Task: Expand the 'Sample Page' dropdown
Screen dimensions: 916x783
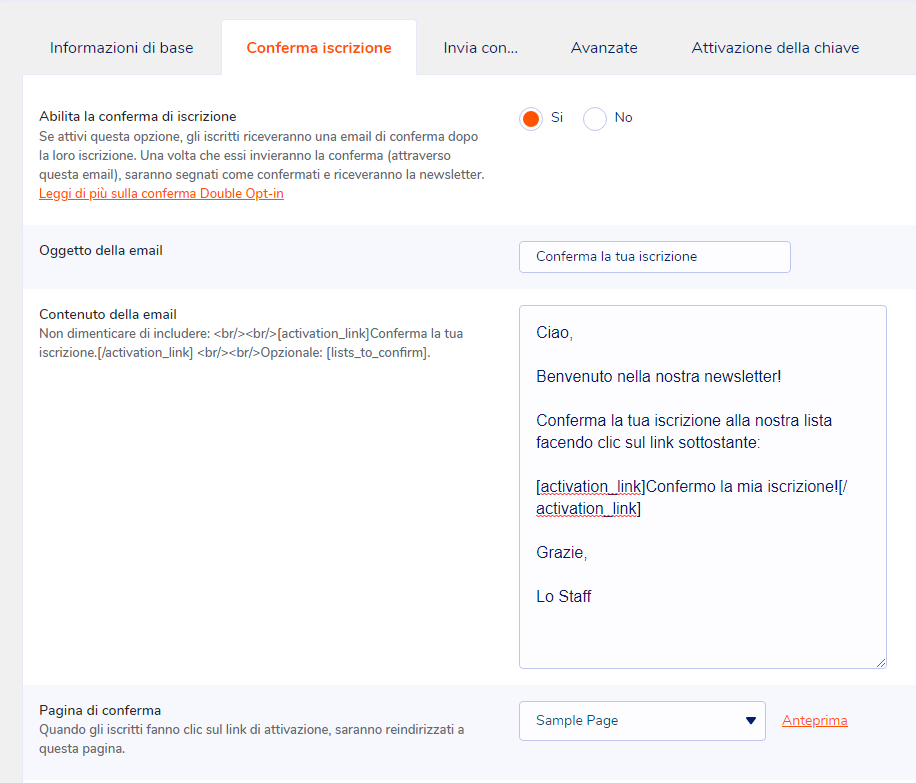Action: (641, 721)
